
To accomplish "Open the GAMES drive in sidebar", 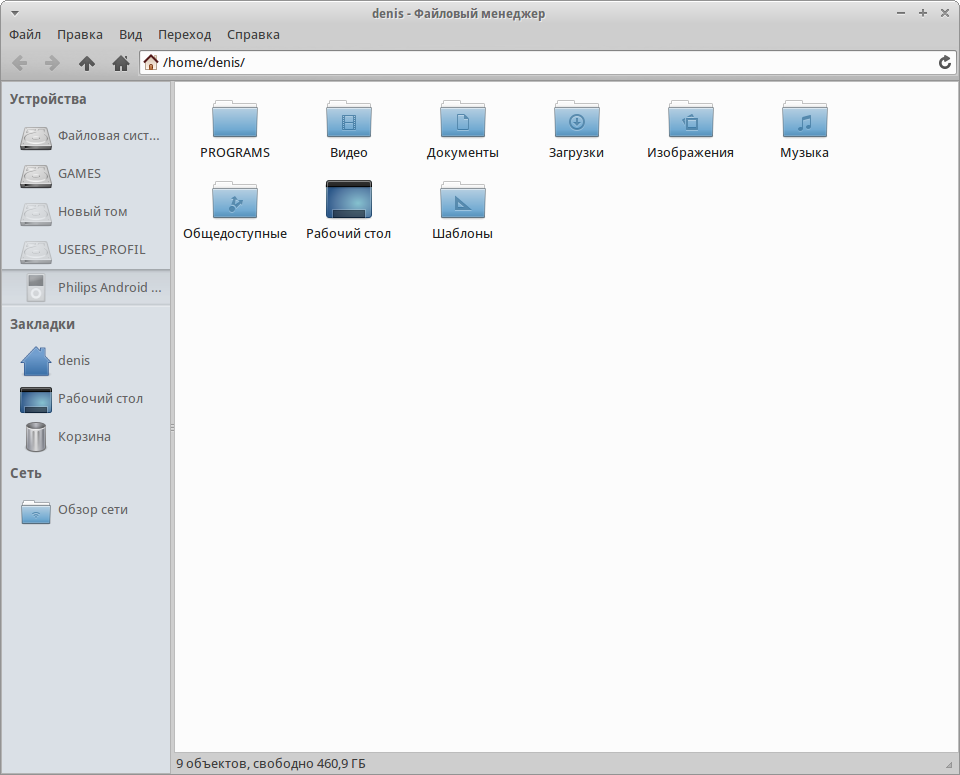I will tap(79, 174).
